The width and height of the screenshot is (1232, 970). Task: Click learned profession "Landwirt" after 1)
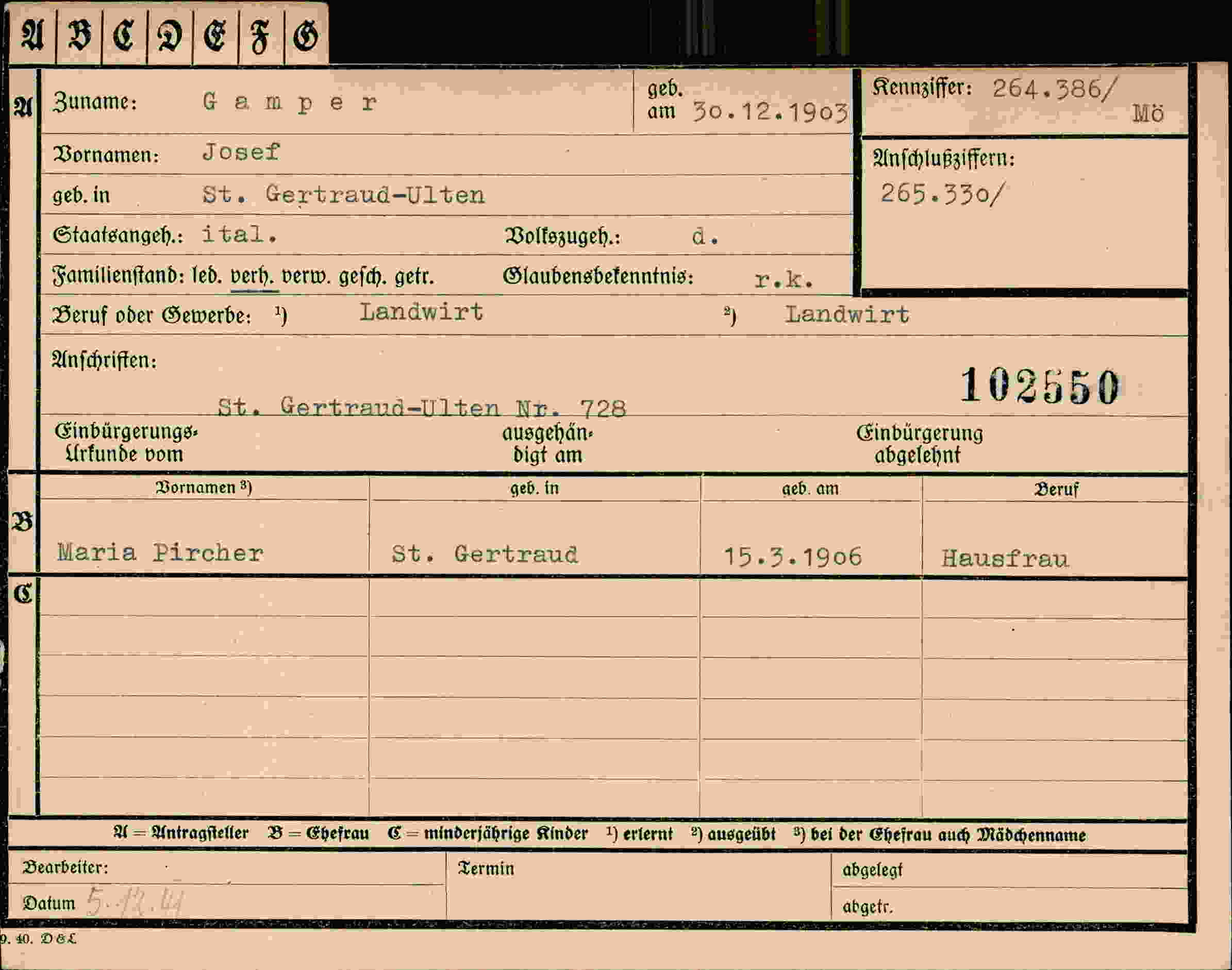(421, 312)
